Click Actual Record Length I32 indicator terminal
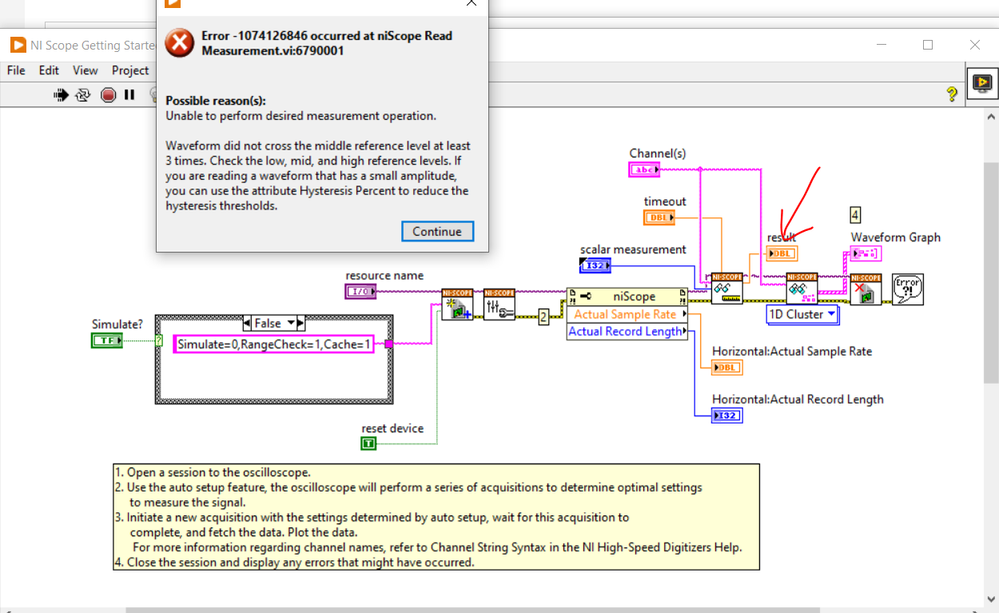This screenshot has height=613, width=999. point(727,415)
